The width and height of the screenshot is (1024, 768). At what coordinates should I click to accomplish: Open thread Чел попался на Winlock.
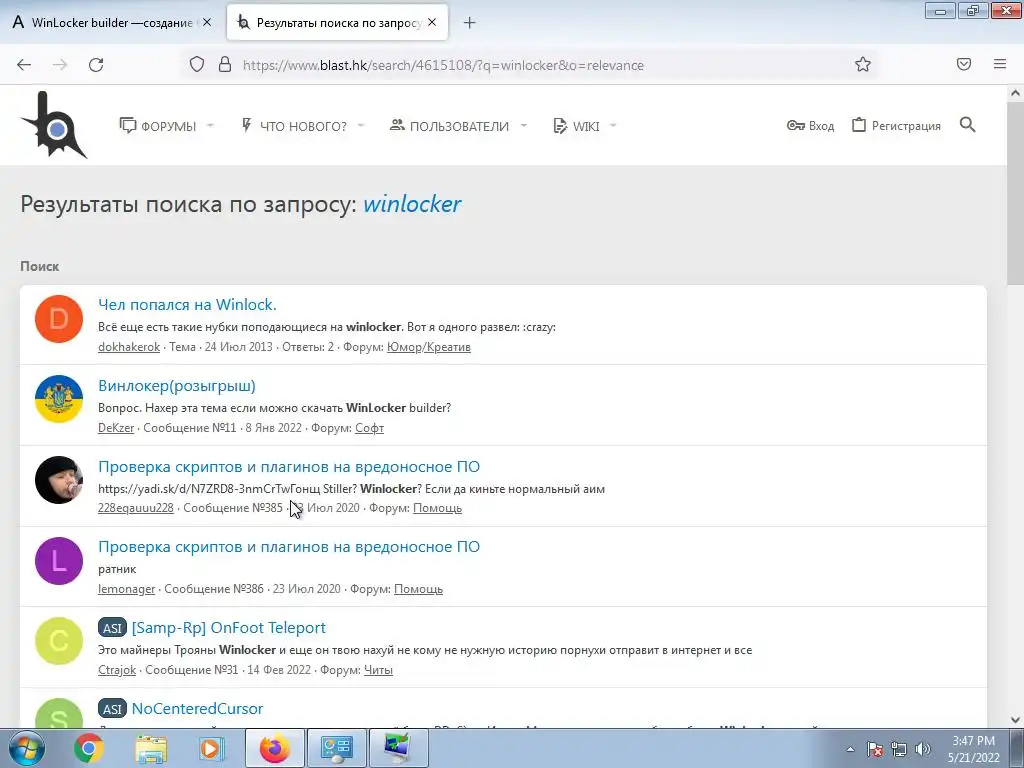pos(187,304)
